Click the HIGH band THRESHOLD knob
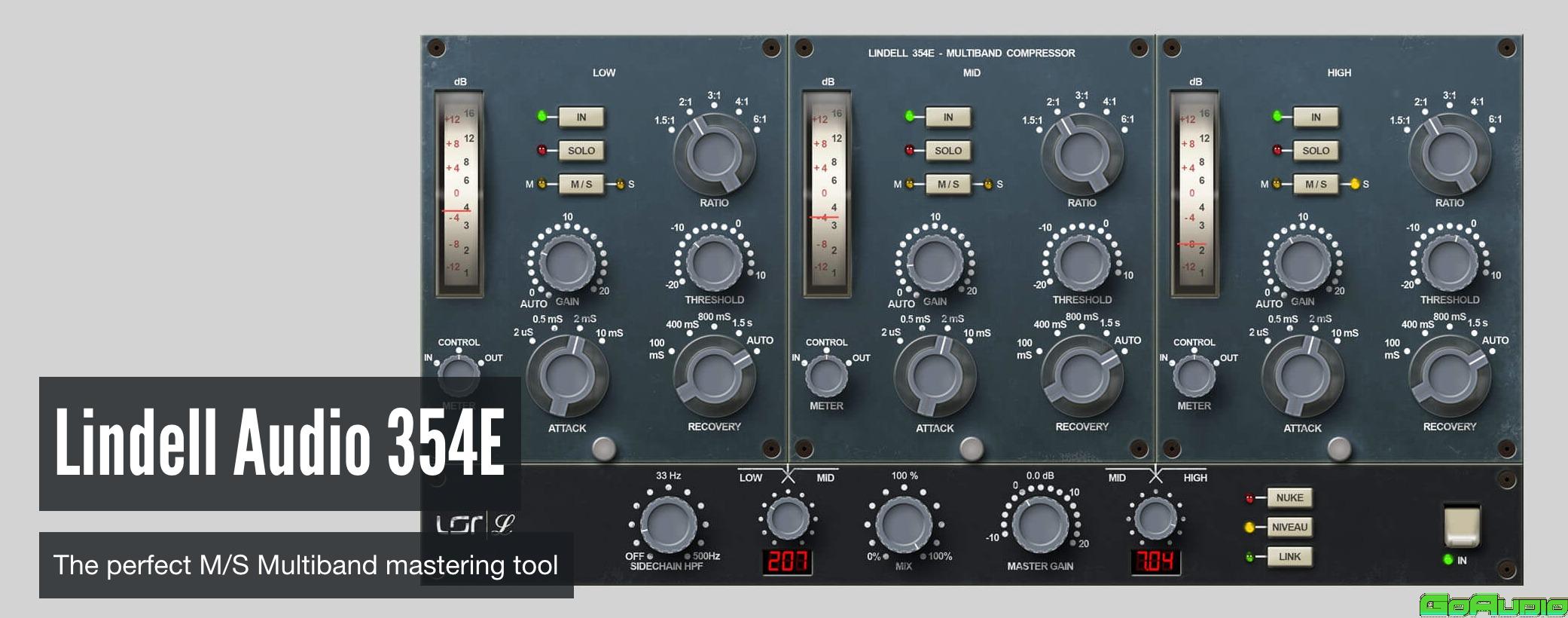Screen dimensions: 1568x618 coord(1449,263)
